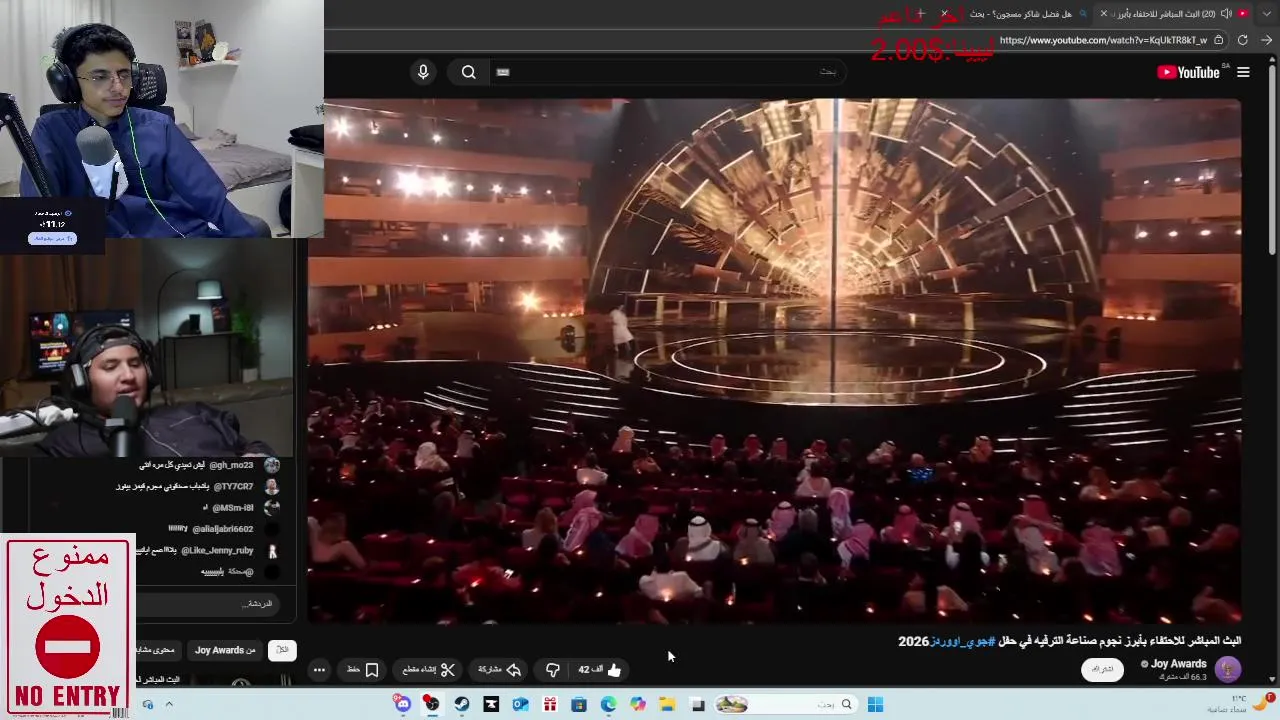This screenshot has width=1280, height=720.
Task: Click the chat username @MSm-i8l
Action: click(233, 508)
